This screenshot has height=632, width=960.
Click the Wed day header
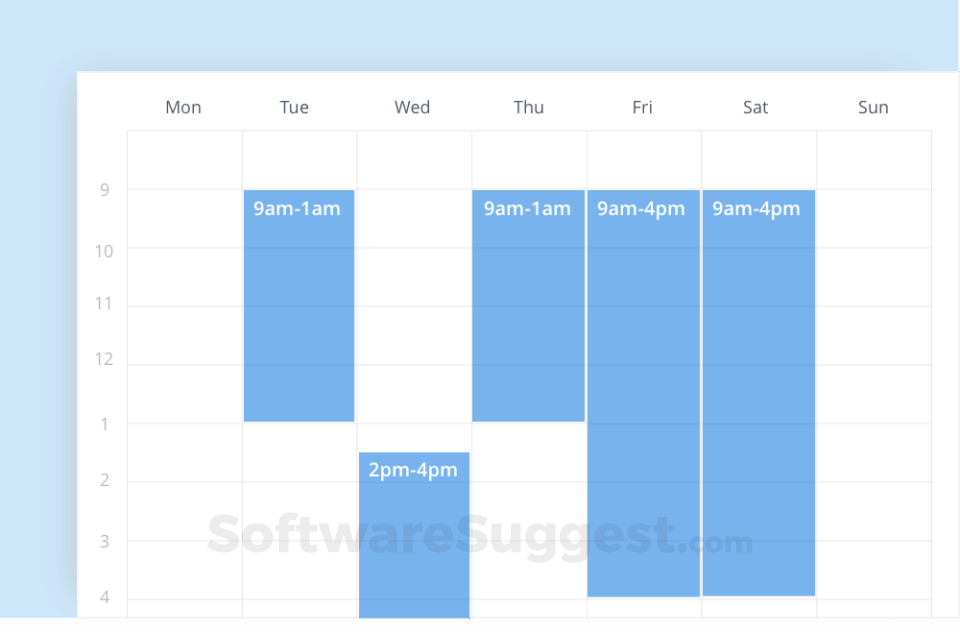coord(412,107)
